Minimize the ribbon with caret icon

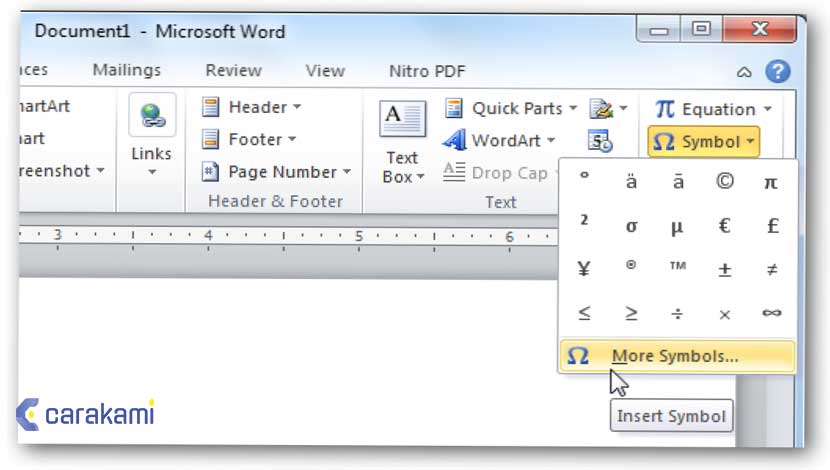(x=744, y=72)
